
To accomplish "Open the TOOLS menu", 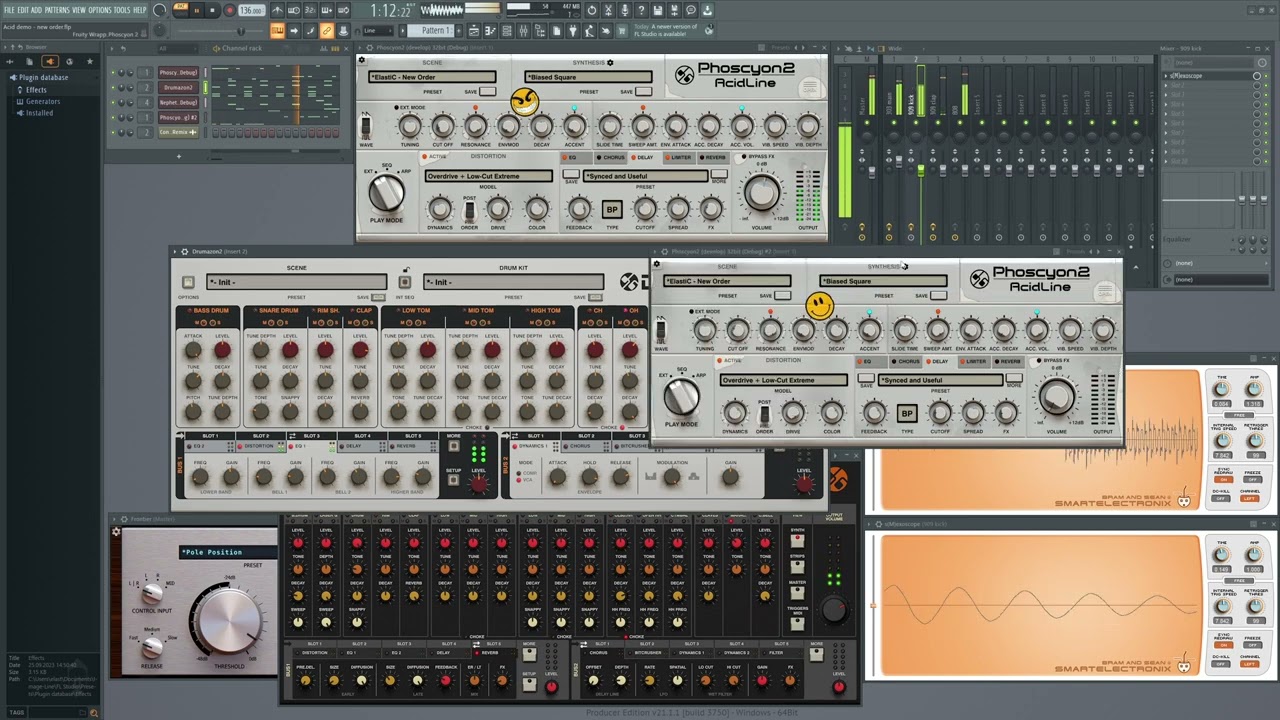I will [x=122, y=10].
